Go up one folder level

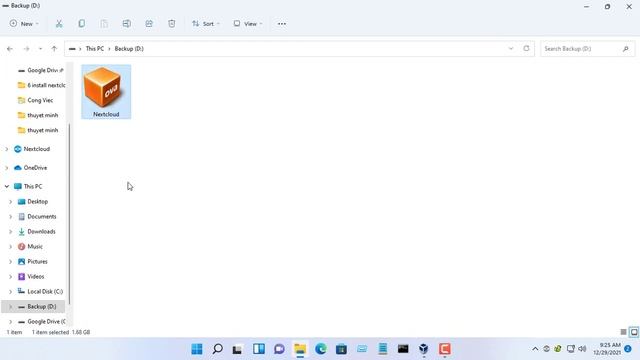tap(54, 49)
